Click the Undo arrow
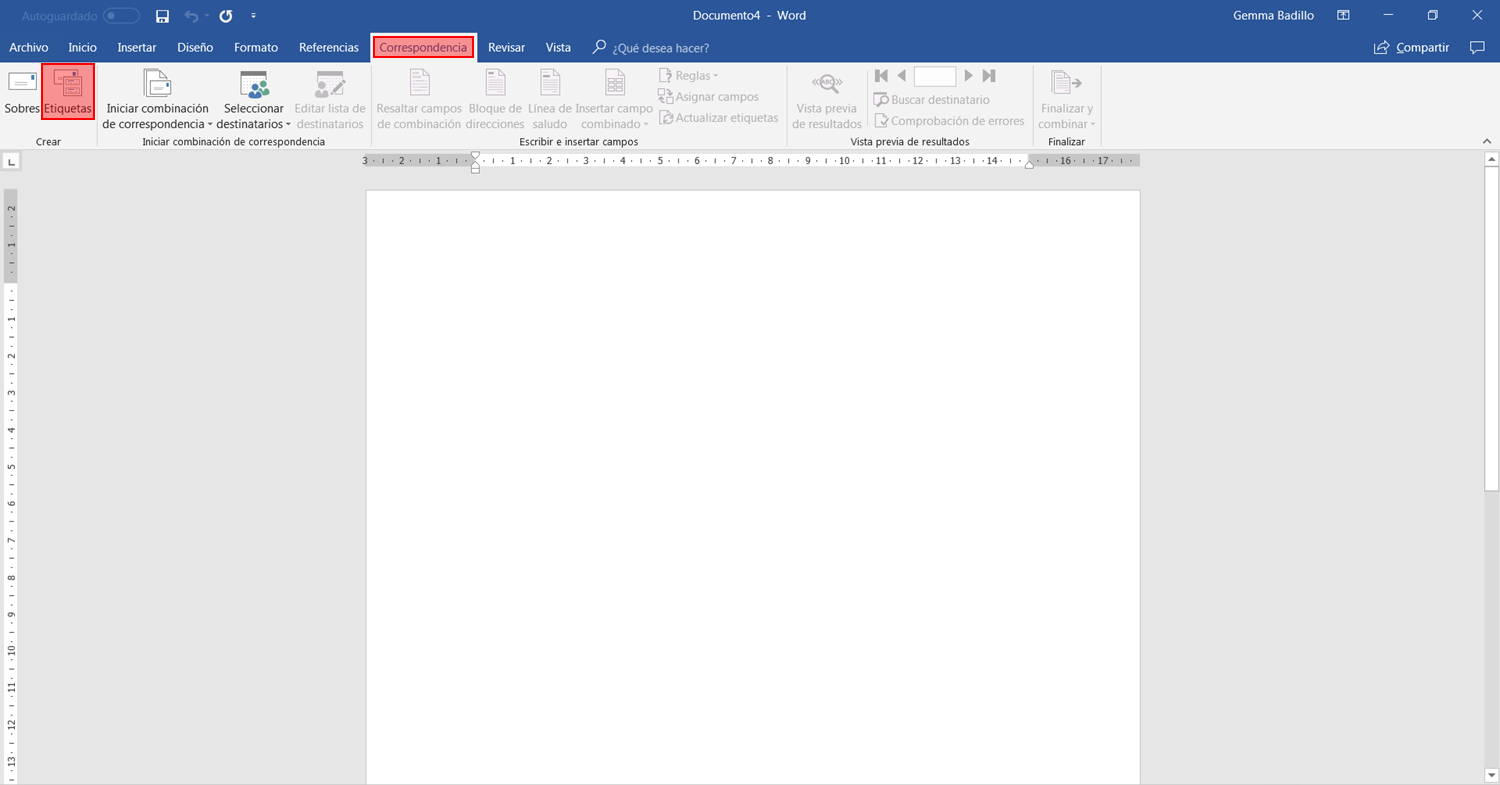Screen dimensions: 1500x785 click(191, 16)
